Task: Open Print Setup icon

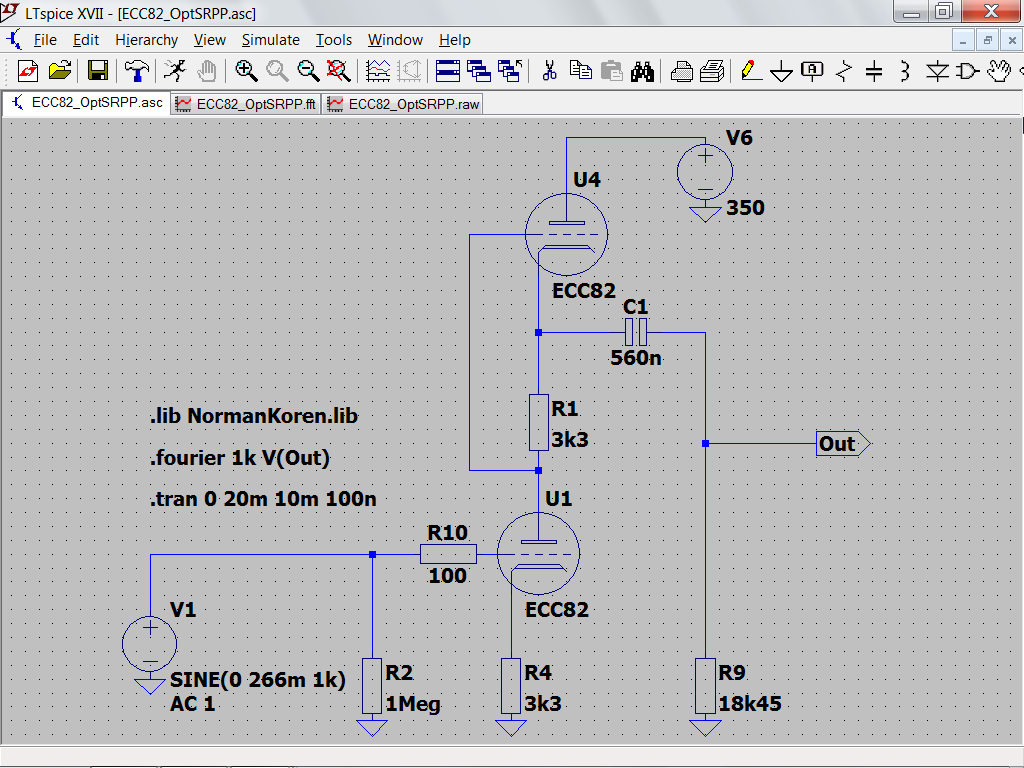Action: pos(712,71)
